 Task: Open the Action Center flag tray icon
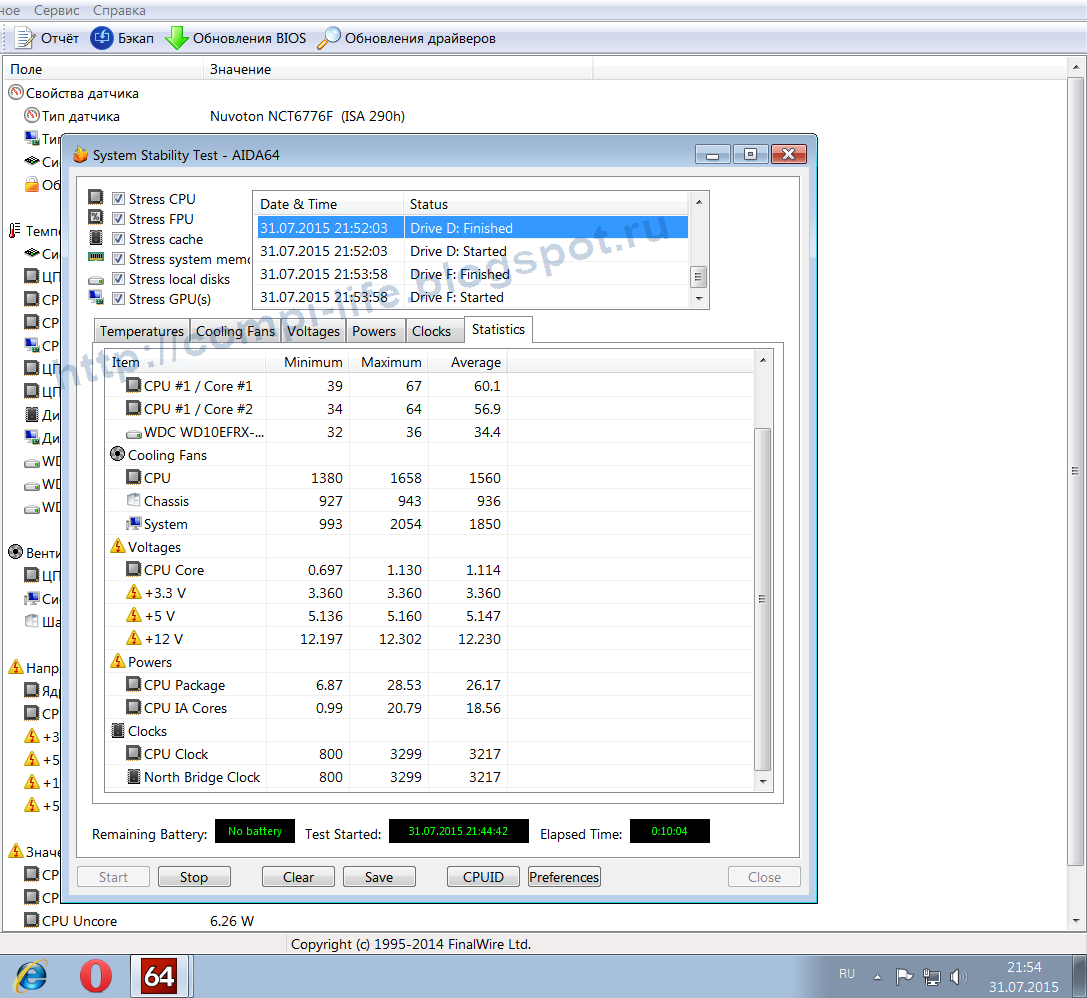[904, 977]
